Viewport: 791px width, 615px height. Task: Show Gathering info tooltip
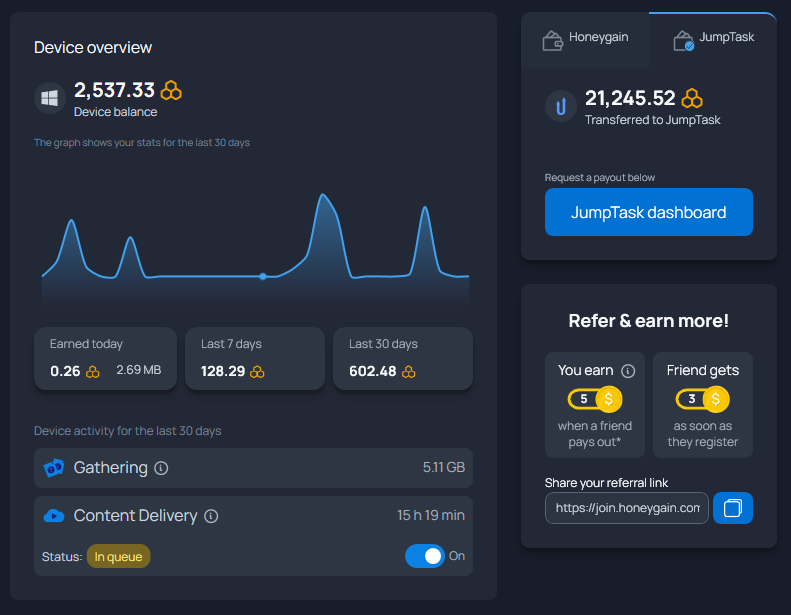point(161,468)
